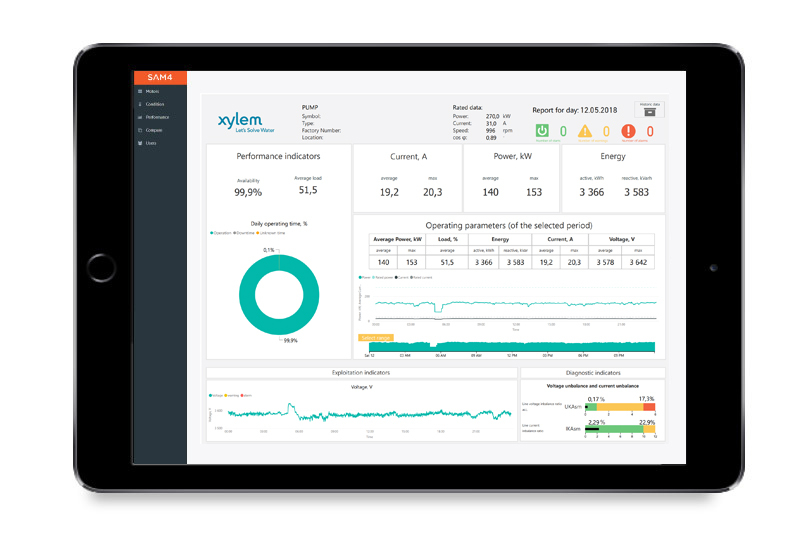This screenshot has height=536, width=806.
Task: Open Historic data via its archive icon
Action: [x=650, y=112]
